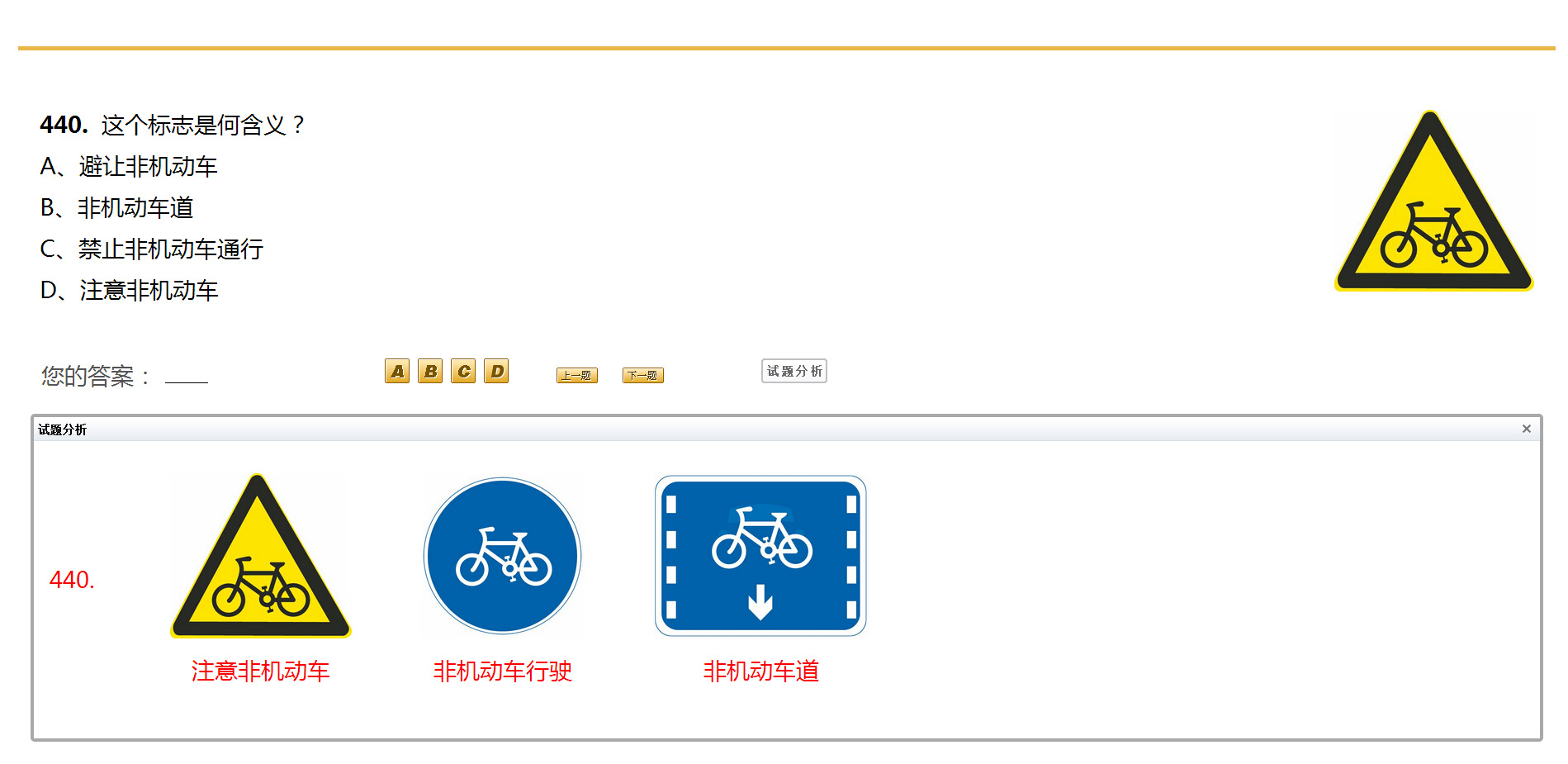Click red caption 注意非机动车

pyautogui.click(x=260, y=671)
